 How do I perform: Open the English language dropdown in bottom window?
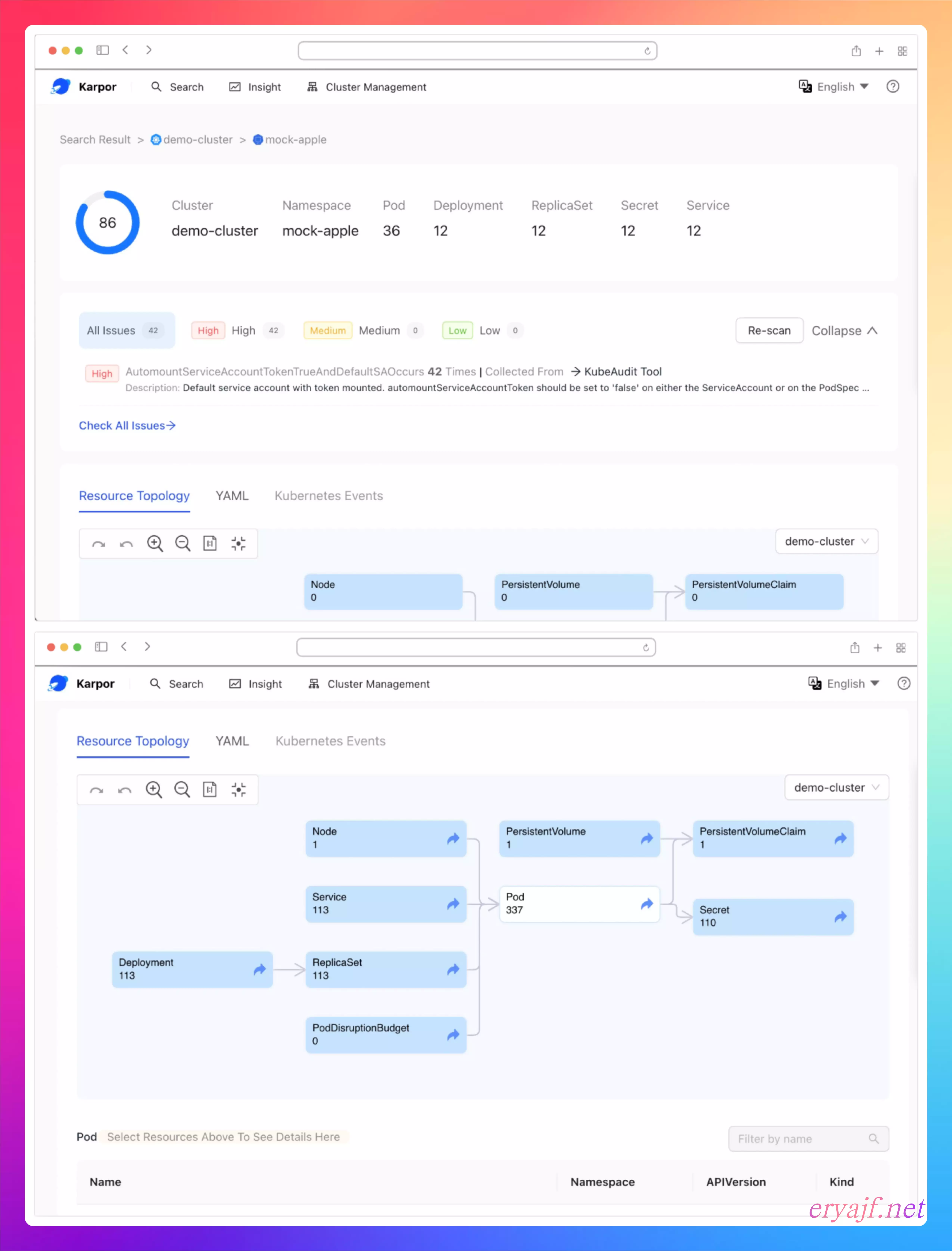click(x=844, y=684)
